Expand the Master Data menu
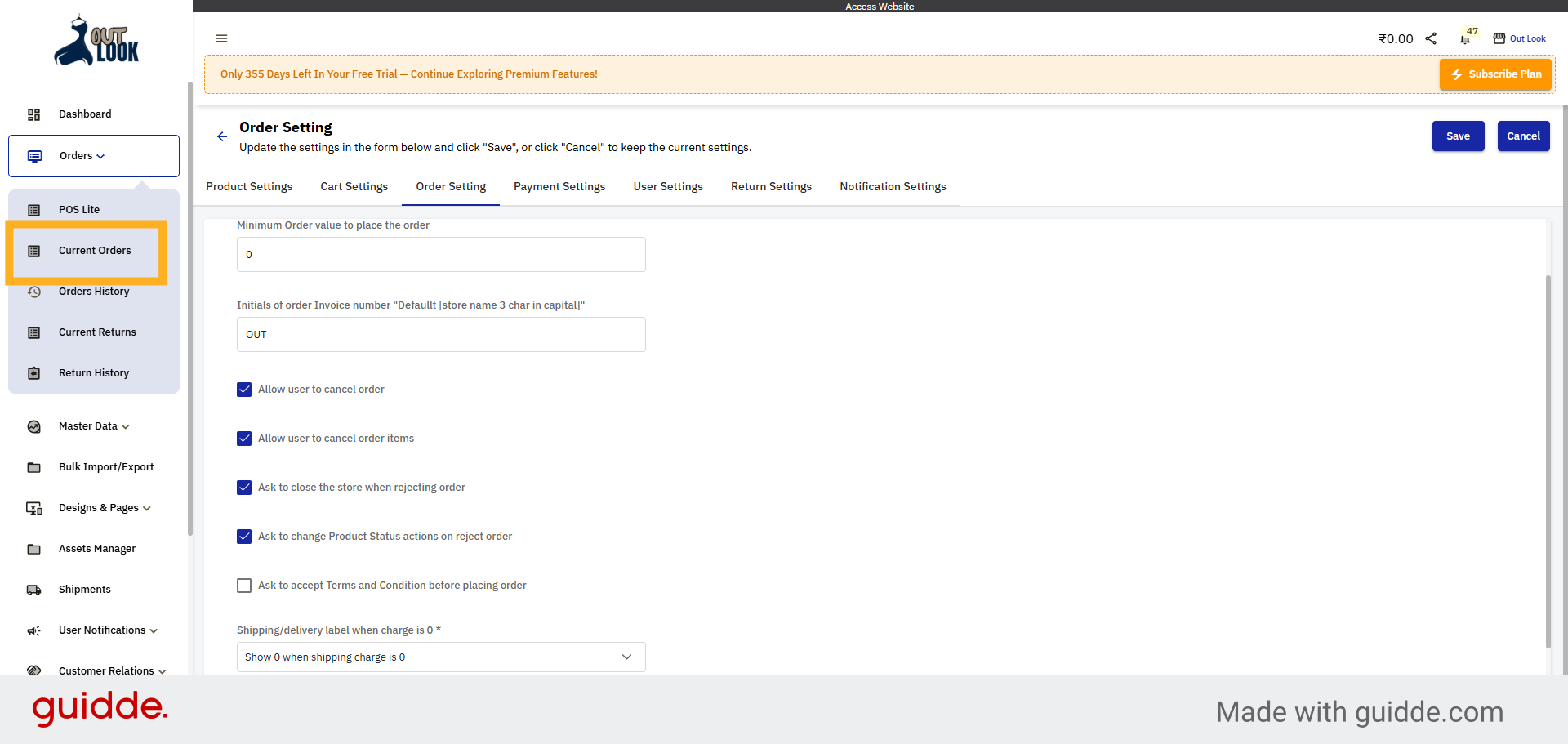The width and height of the screenshot is (1568, 744). 94,426
